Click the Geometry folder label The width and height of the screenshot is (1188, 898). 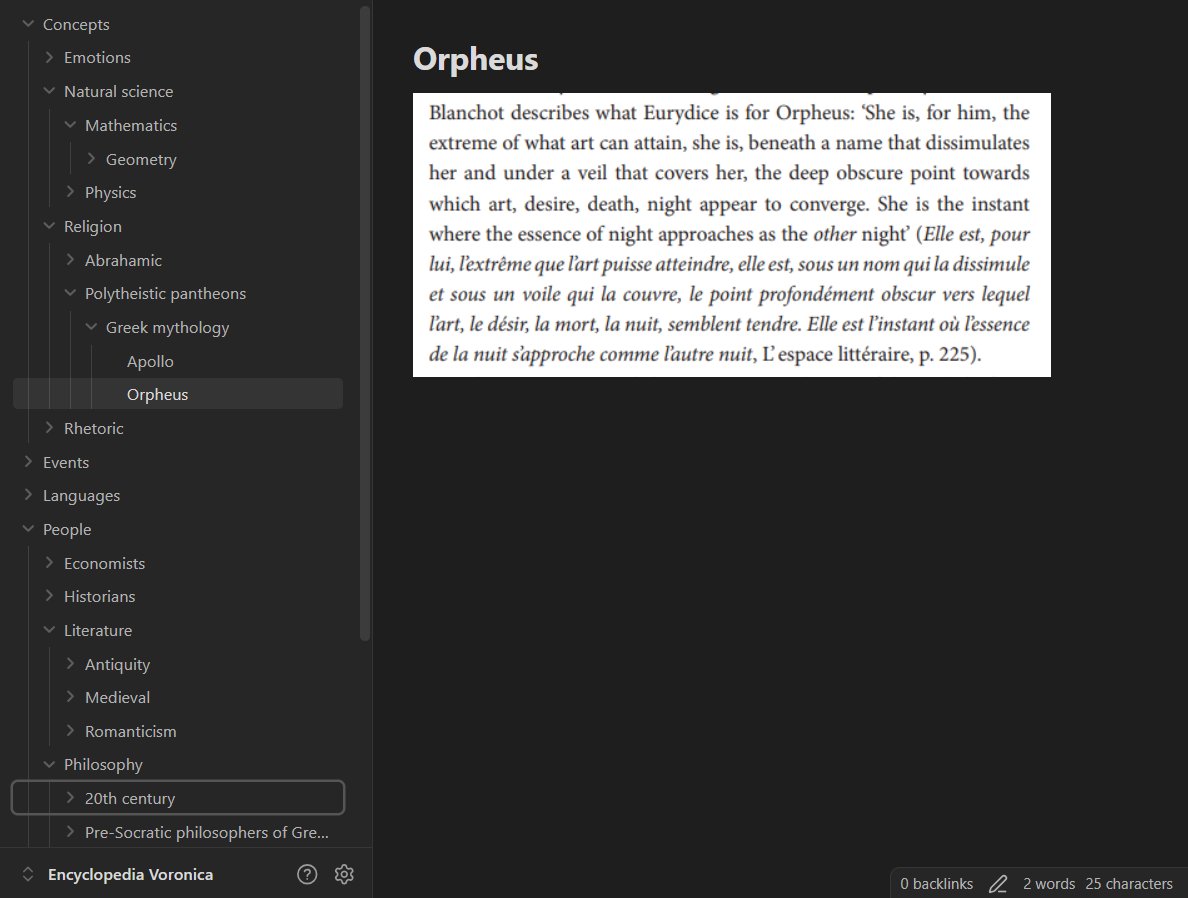click(141, 159)
